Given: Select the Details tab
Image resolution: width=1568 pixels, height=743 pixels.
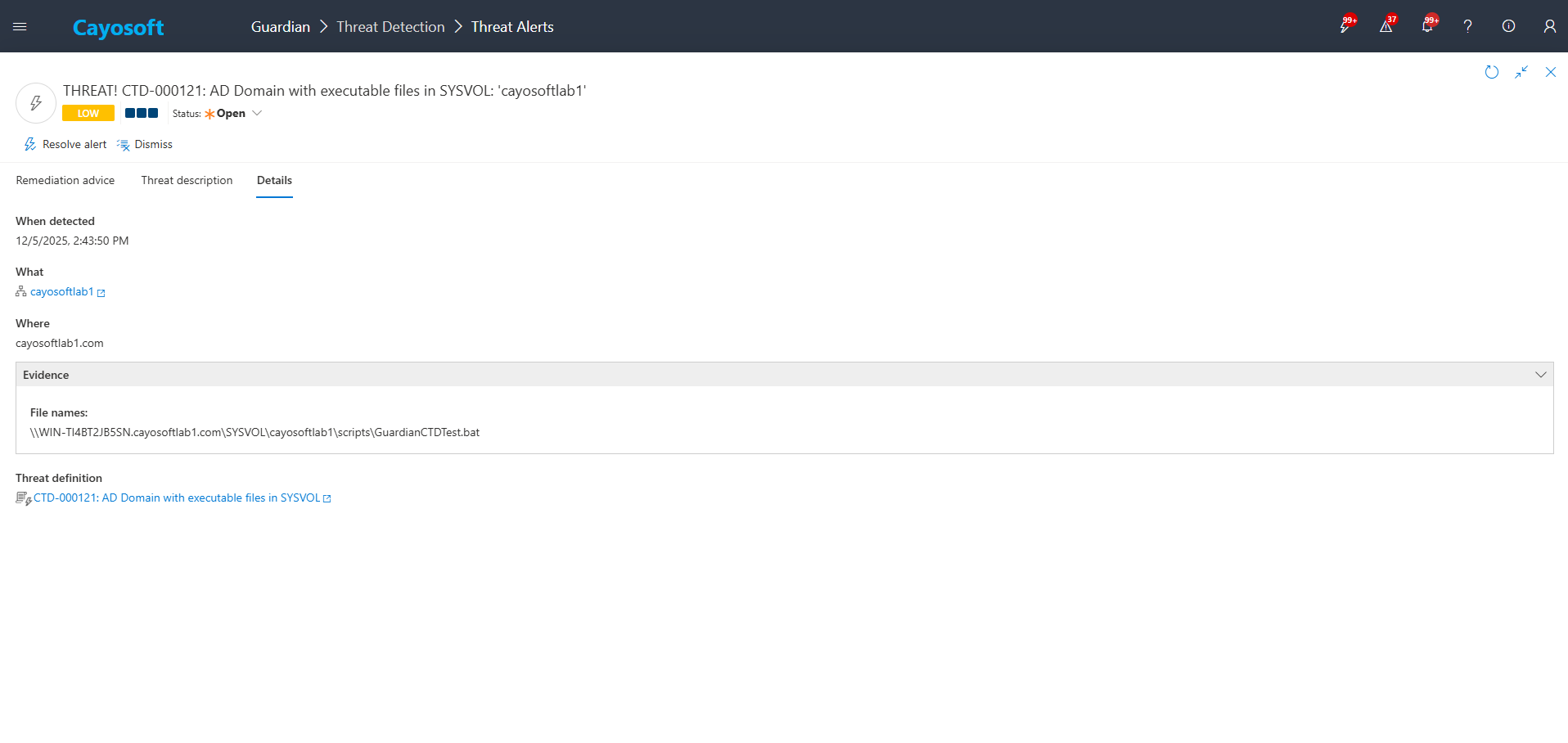Looking at the screenshot, I should tap(274, 180).
